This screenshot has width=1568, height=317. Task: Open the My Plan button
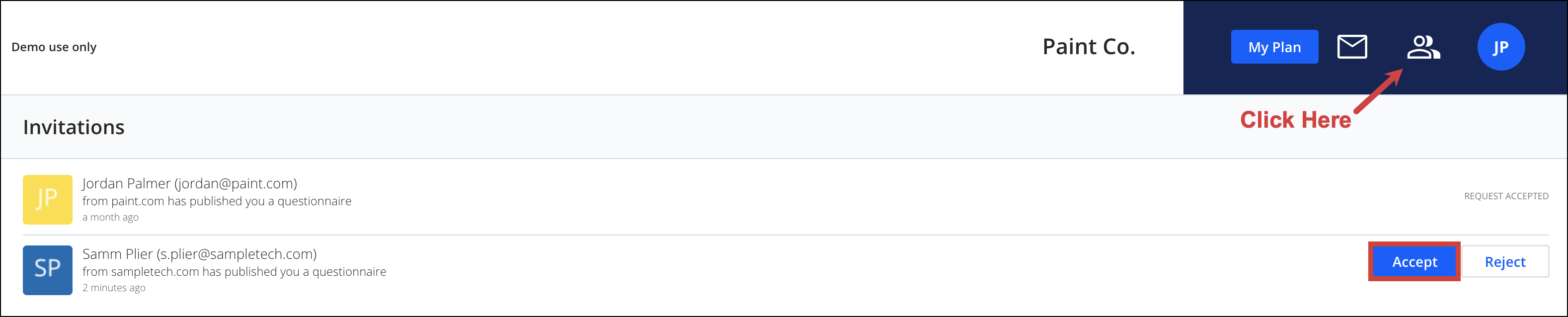pos(1274,47)
